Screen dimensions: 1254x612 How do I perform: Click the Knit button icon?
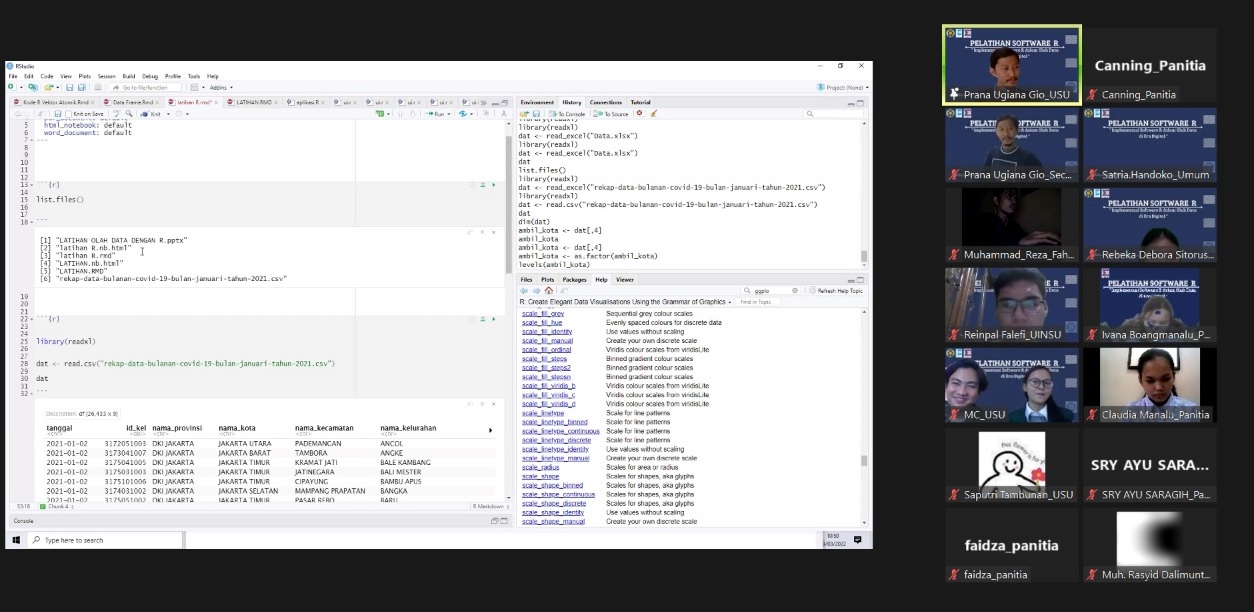[144, 114]
